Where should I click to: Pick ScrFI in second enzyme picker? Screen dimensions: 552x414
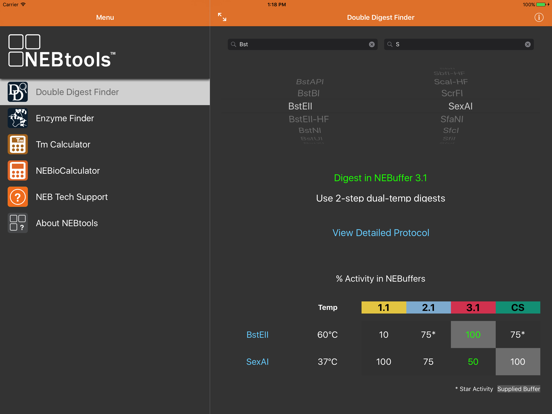(452, 93)
